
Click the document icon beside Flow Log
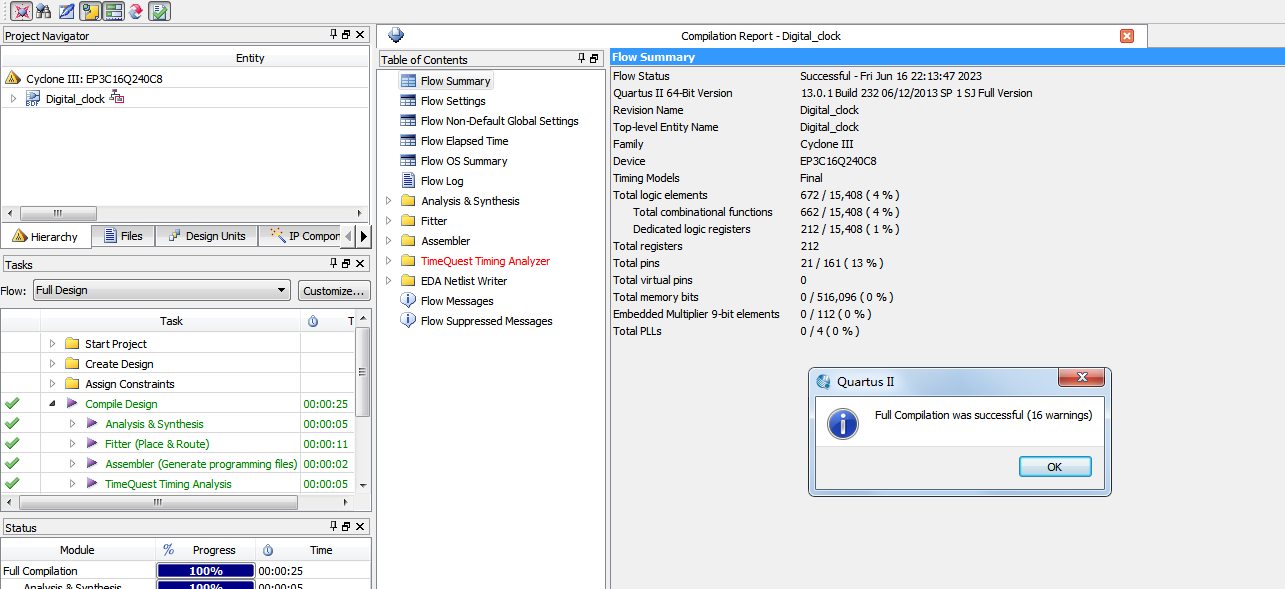408,181
